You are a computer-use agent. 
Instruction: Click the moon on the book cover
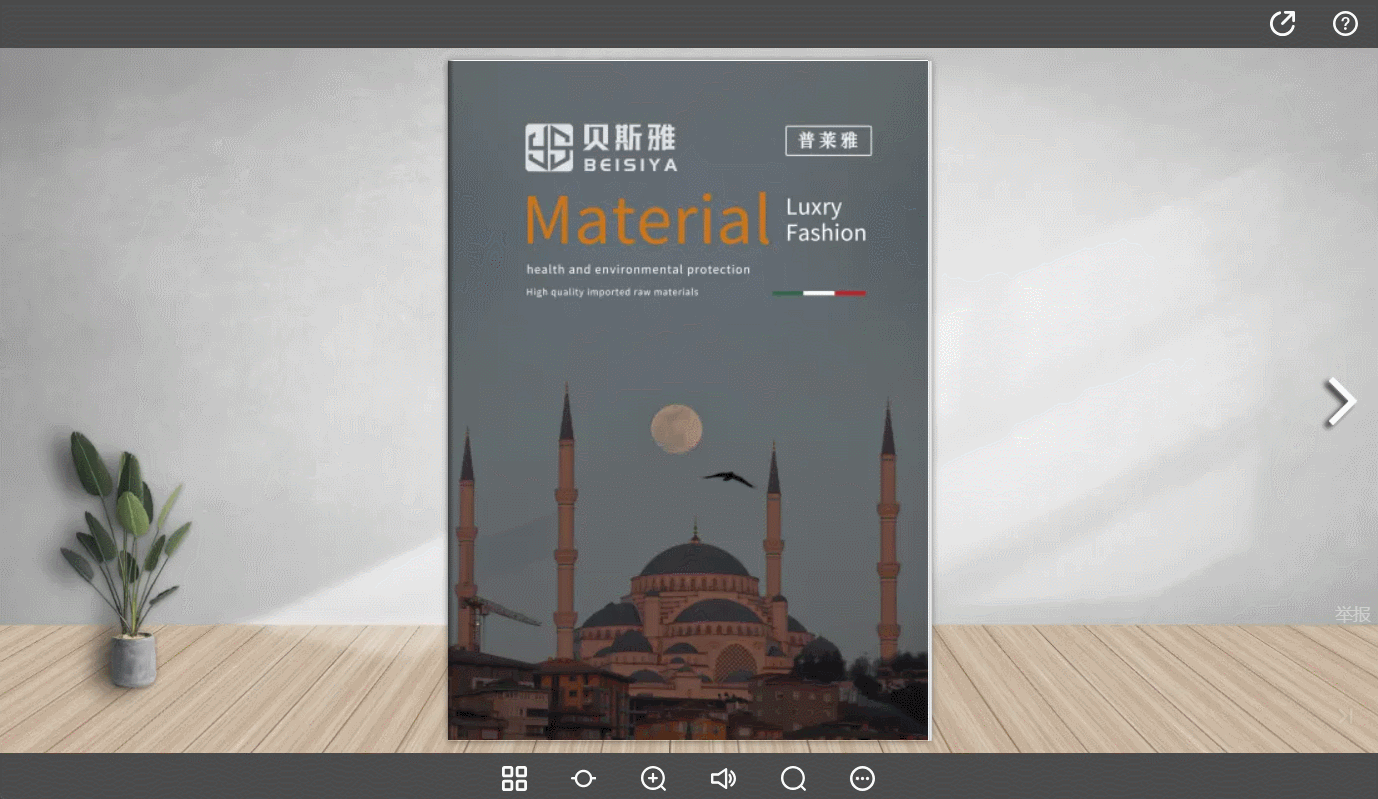676,428
